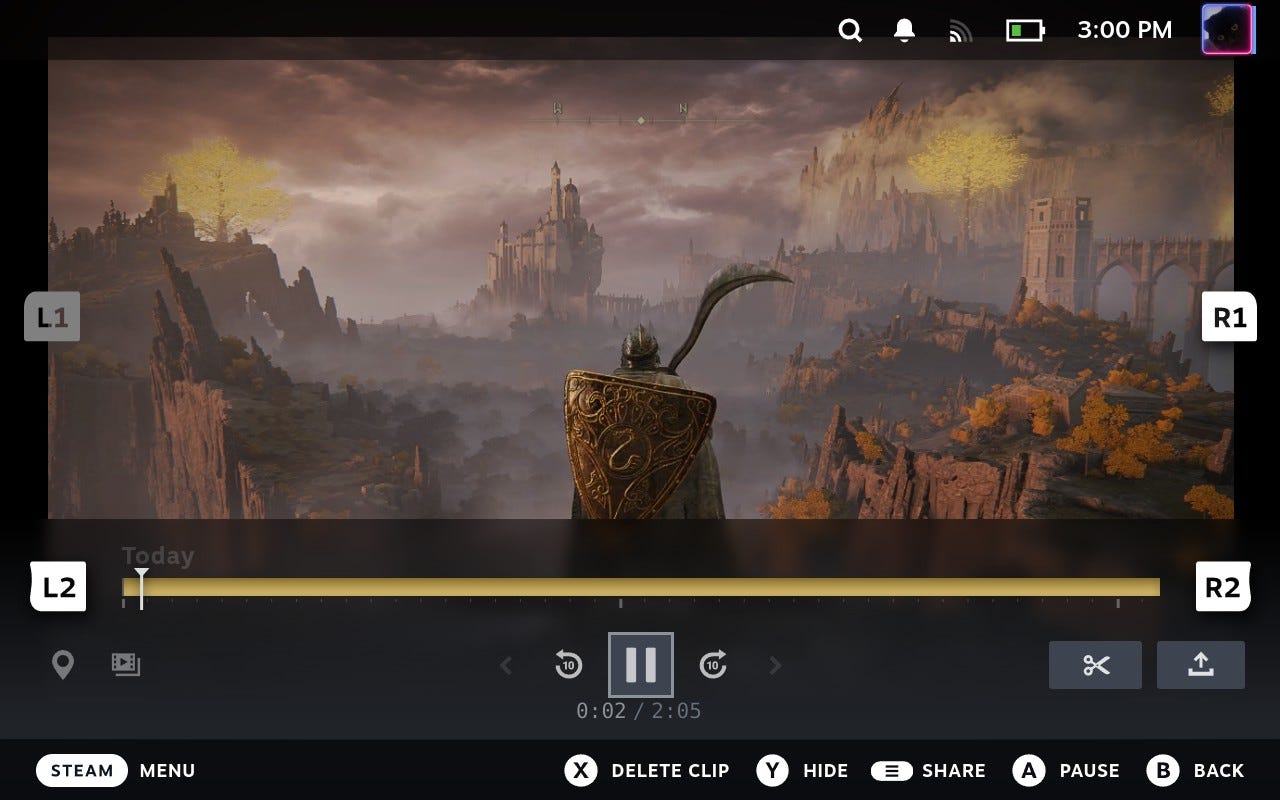This screenshot has width=1280, height=800.
Task: Click the R2 trigger hint
Action: (x=1223, y=587)
